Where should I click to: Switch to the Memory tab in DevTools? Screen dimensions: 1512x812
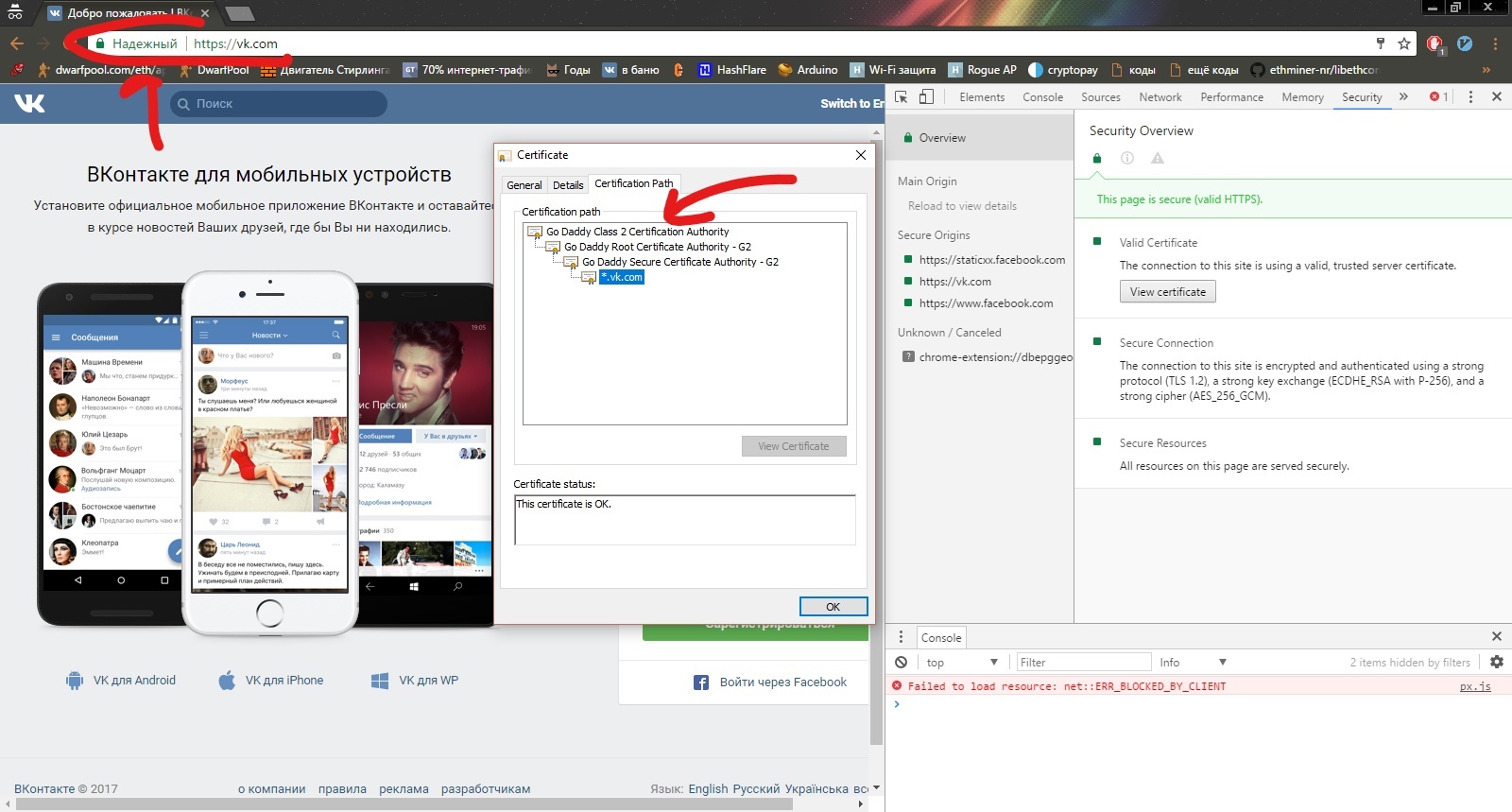pos(1302,96)
